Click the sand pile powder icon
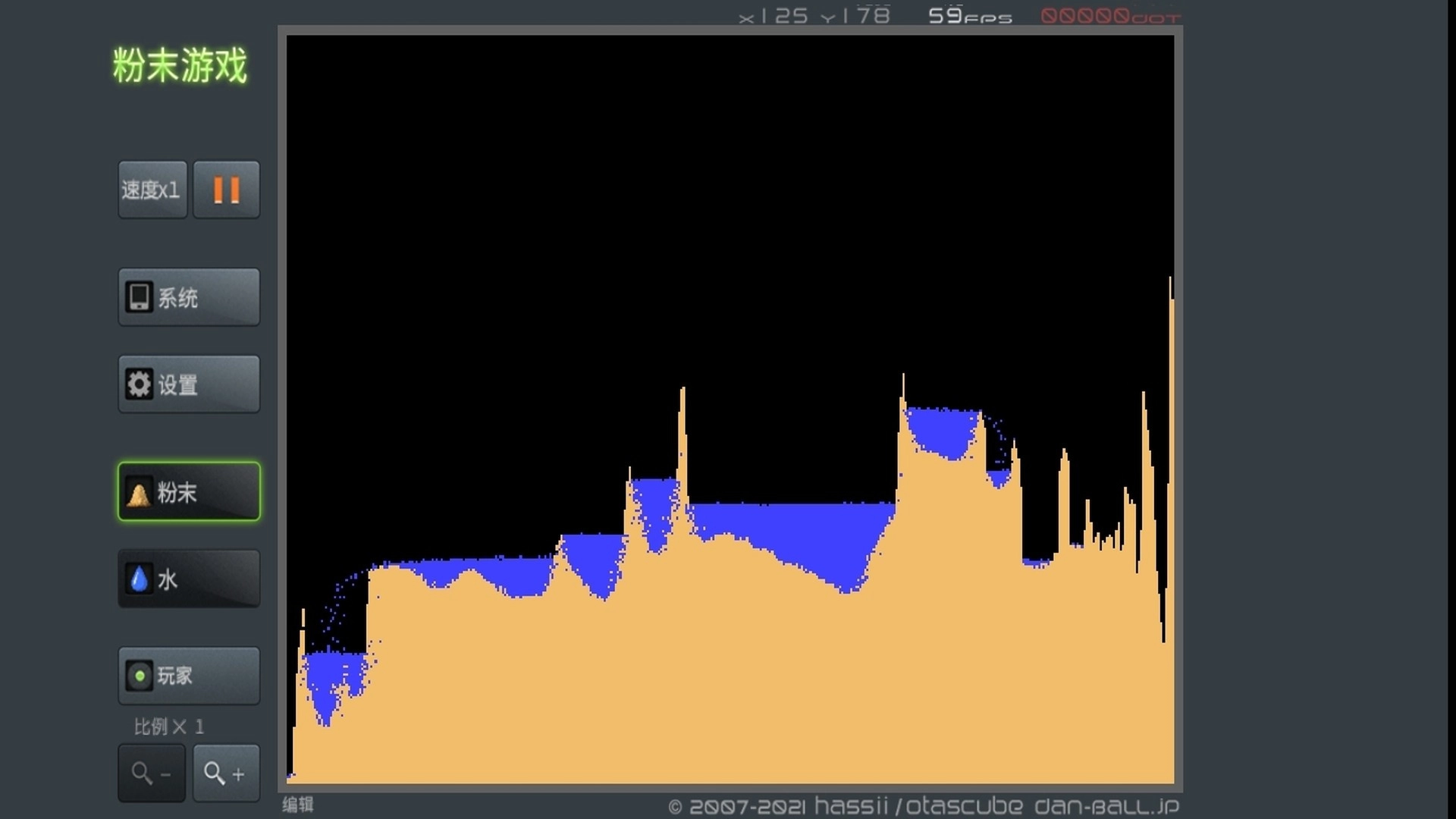This screenshot has height=819, width=1456. click(x=139, y=494)
